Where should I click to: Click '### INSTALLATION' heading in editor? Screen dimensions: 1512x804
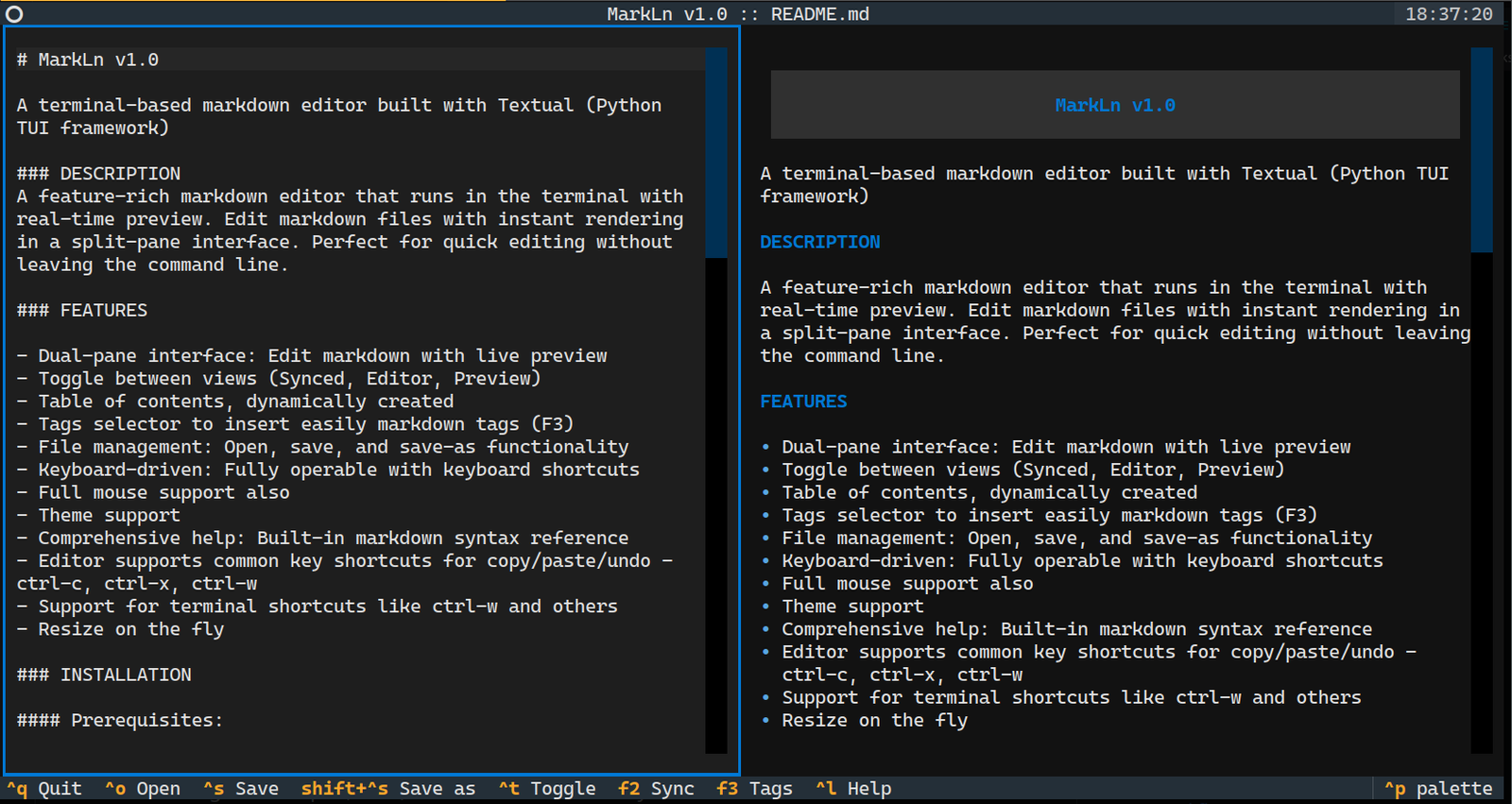click(x=104, y=675)
